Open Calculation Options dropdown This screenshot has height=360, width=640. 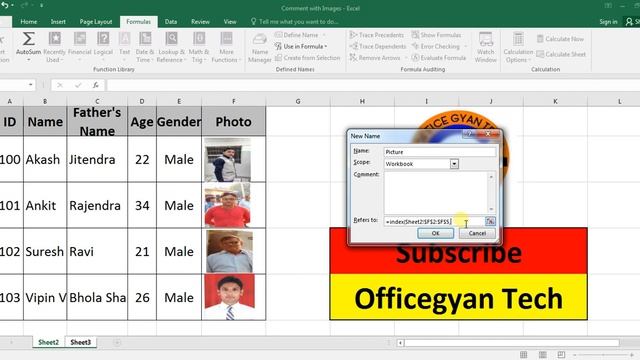[x=518, y=48]
